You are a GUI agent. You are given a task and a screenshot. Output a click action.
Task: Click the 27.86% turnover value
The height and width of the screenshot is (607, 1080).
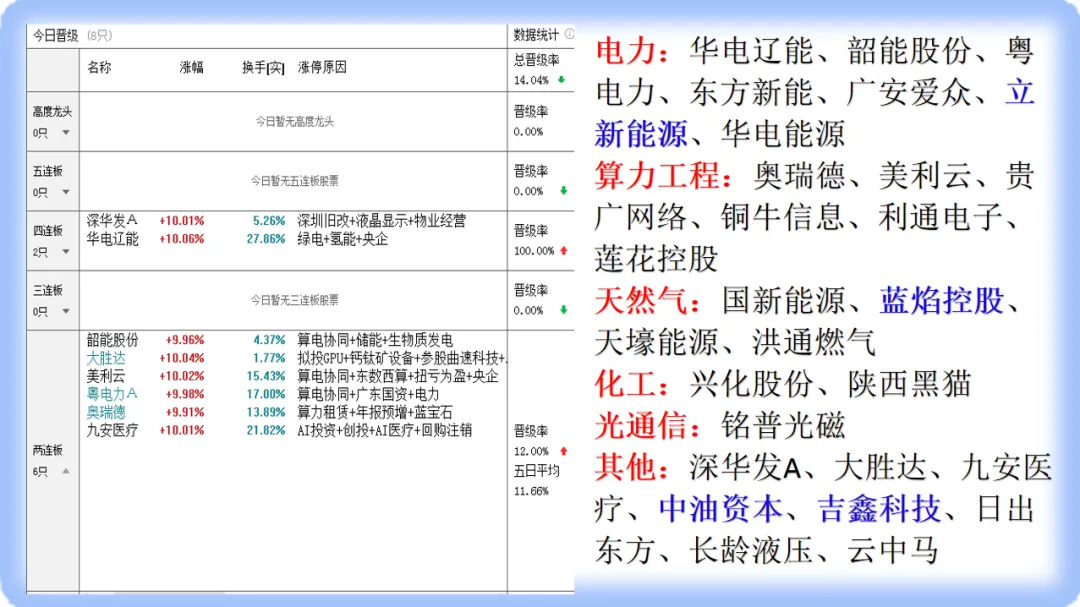[266, 239]
